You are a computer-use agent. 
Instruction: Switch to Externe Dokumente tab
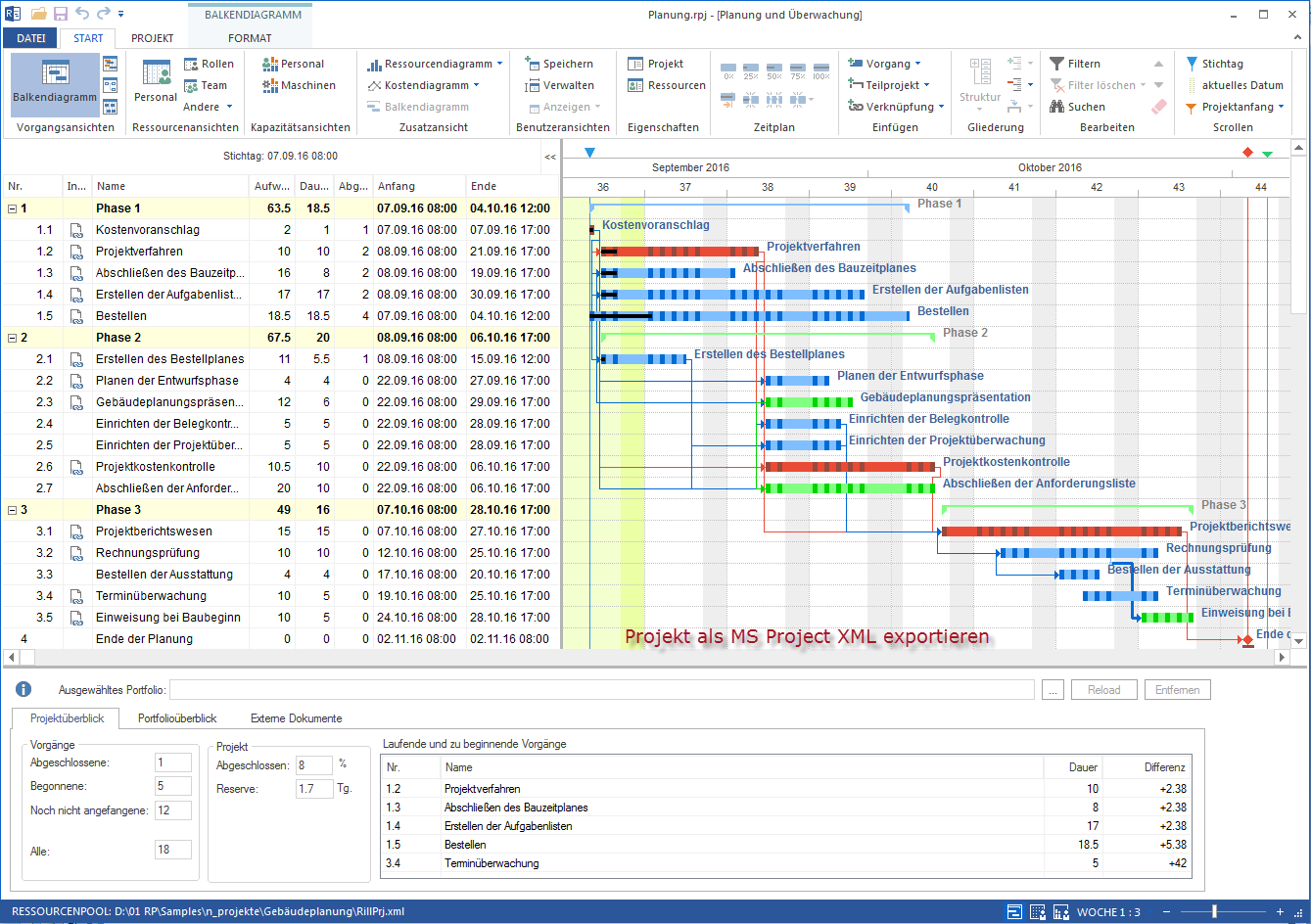(296, 718)
